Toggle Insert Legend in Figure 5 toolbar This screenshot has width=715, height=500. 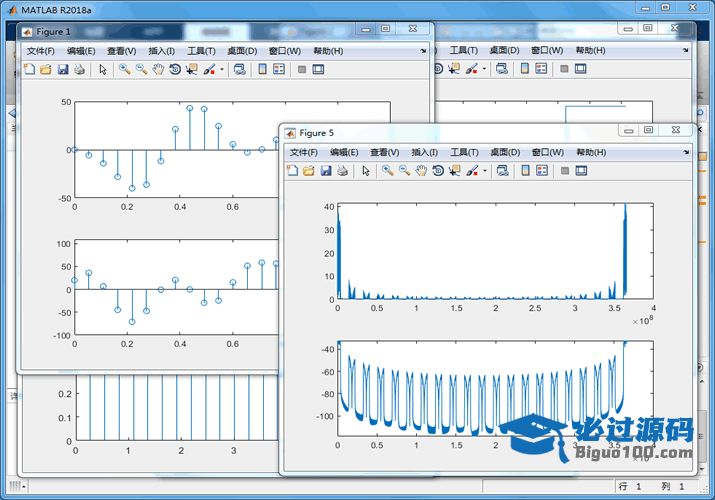(x=541, y=171)
